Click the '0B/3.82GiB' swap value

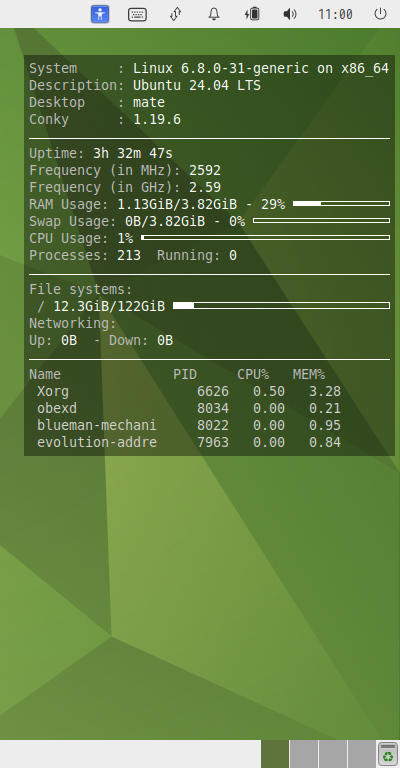[165, 221]
